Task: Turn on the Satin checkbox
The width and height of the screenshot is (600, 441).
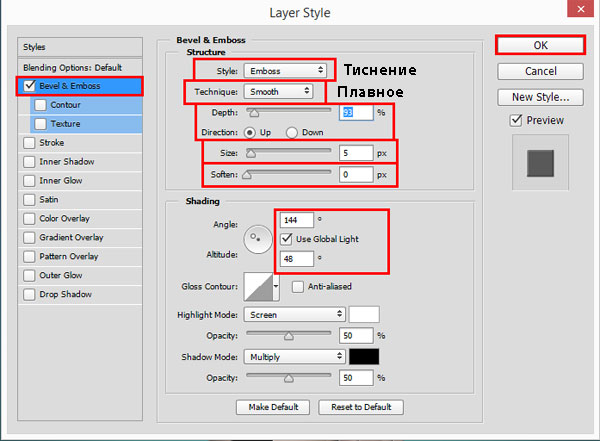Action: click(x=29, y=199)
